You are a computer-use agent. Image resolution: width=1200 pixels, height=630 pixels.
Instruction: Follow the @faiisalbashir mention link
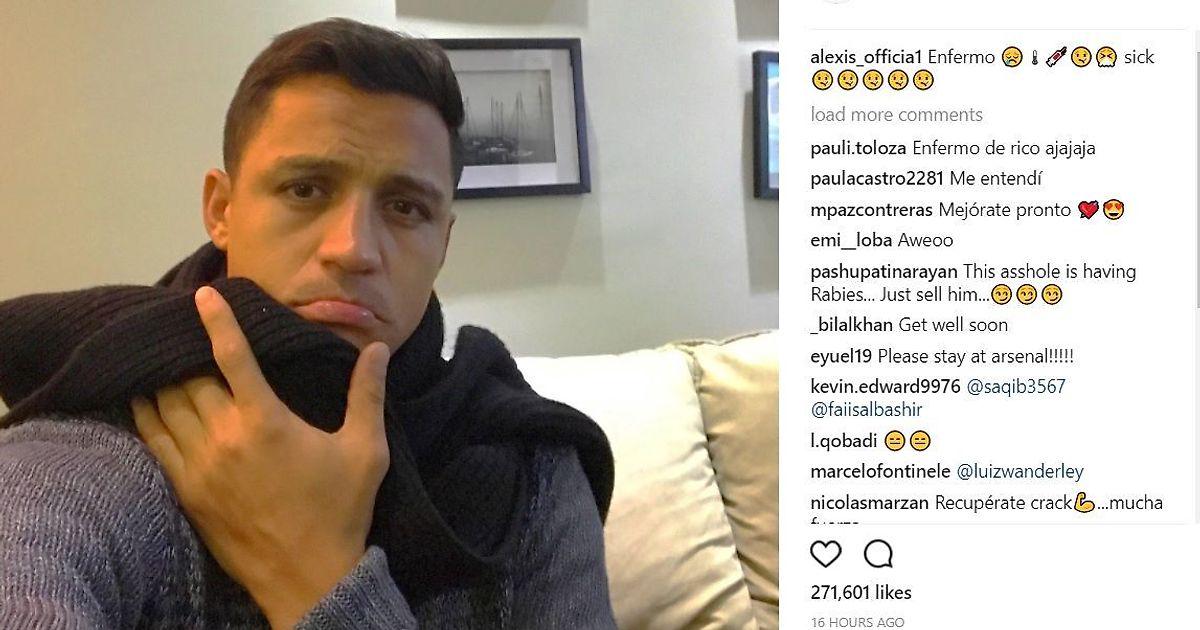(x=867, y=410)
